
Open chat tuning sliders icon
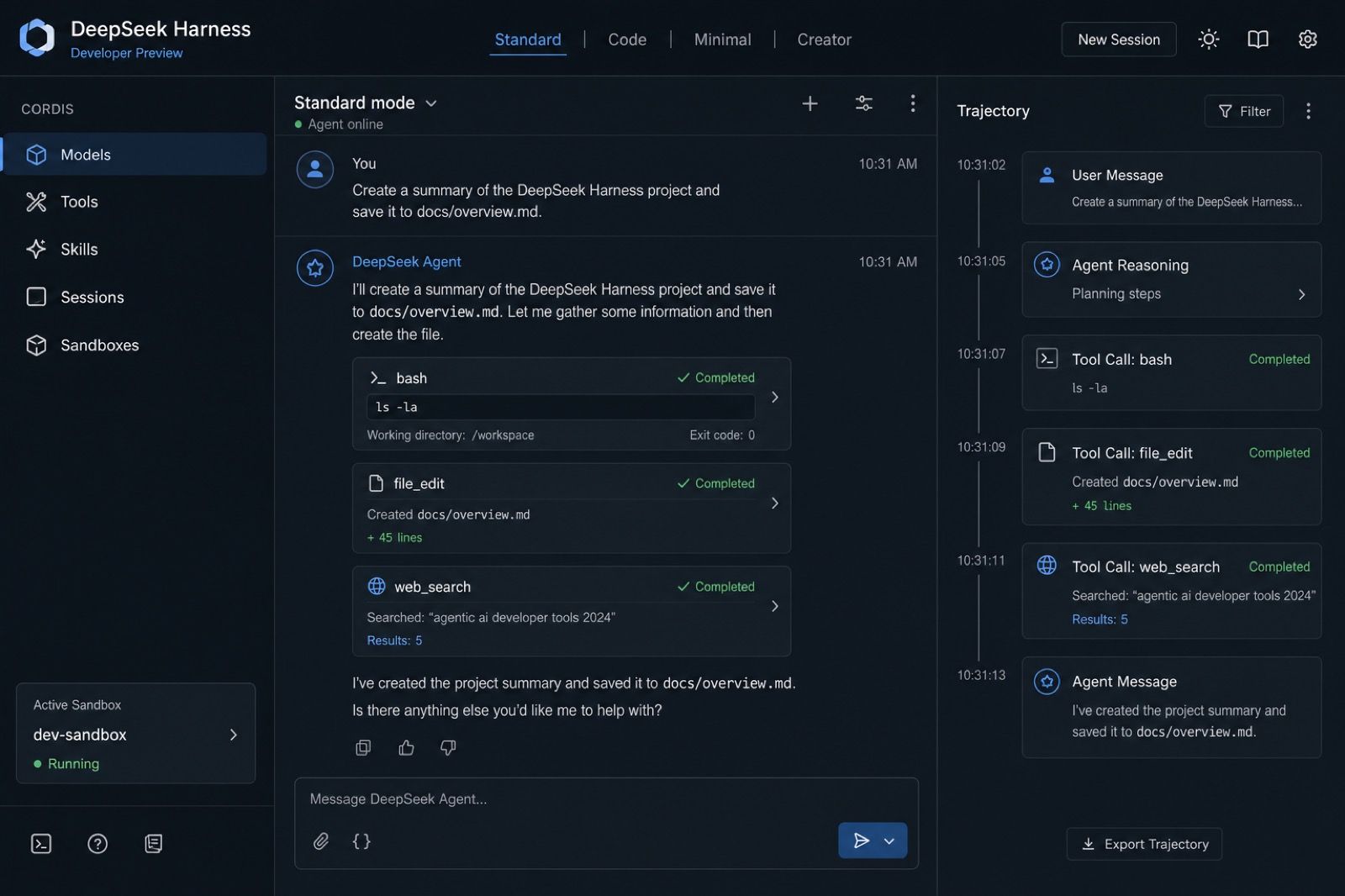[863, 103]
